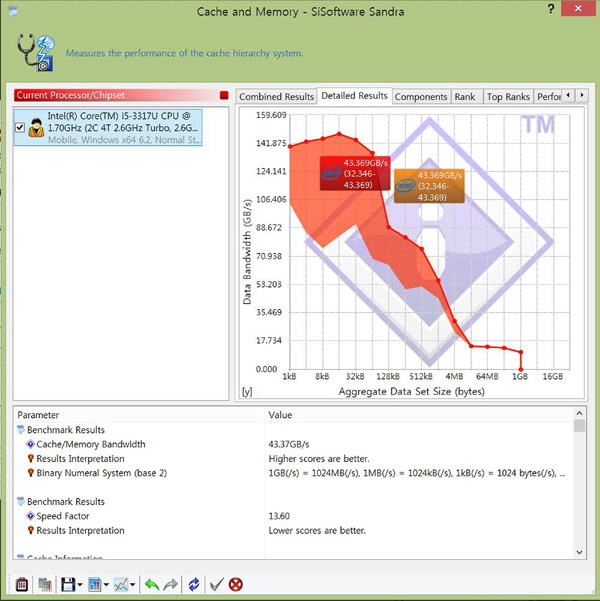600x601 pixels.
Task: Click the copy results icon in bottom toolbar
Action: pos(45,585)
